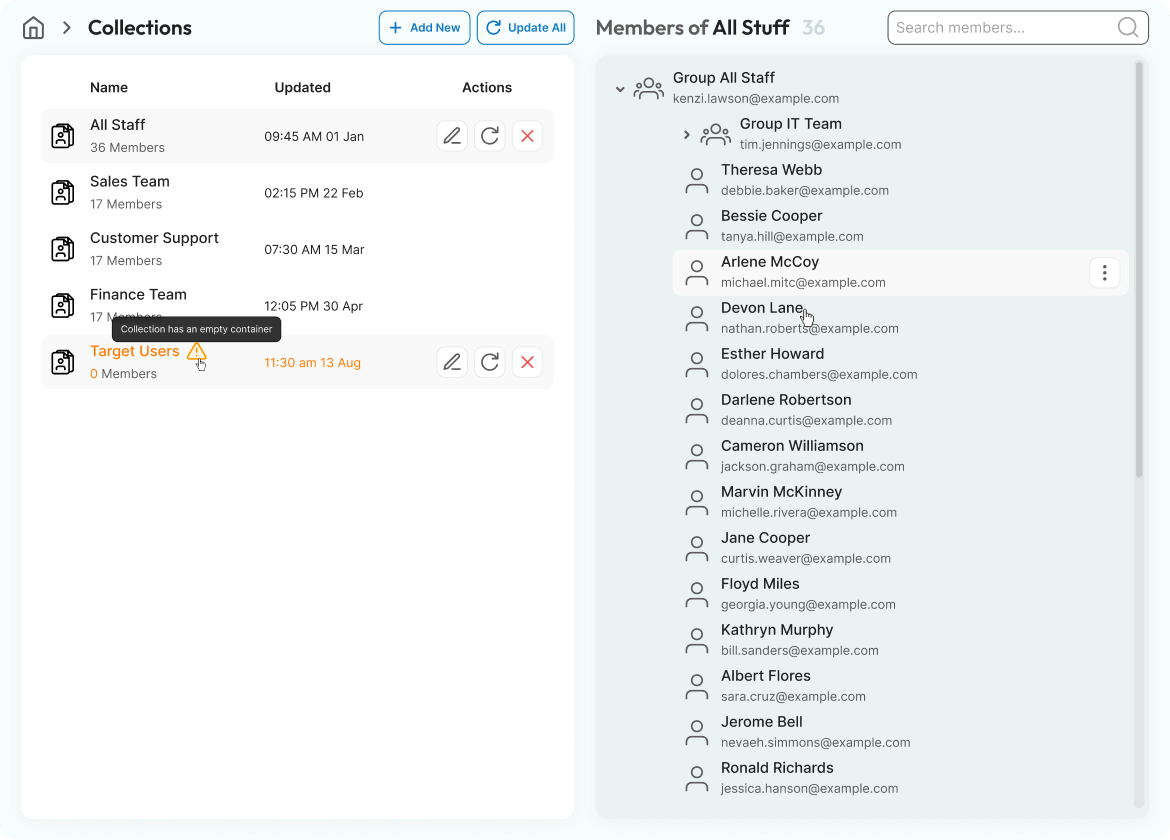Refresh the Target Users collection
The height and width of the screenshot is (840, 1170).
click(x=489, y=361)
